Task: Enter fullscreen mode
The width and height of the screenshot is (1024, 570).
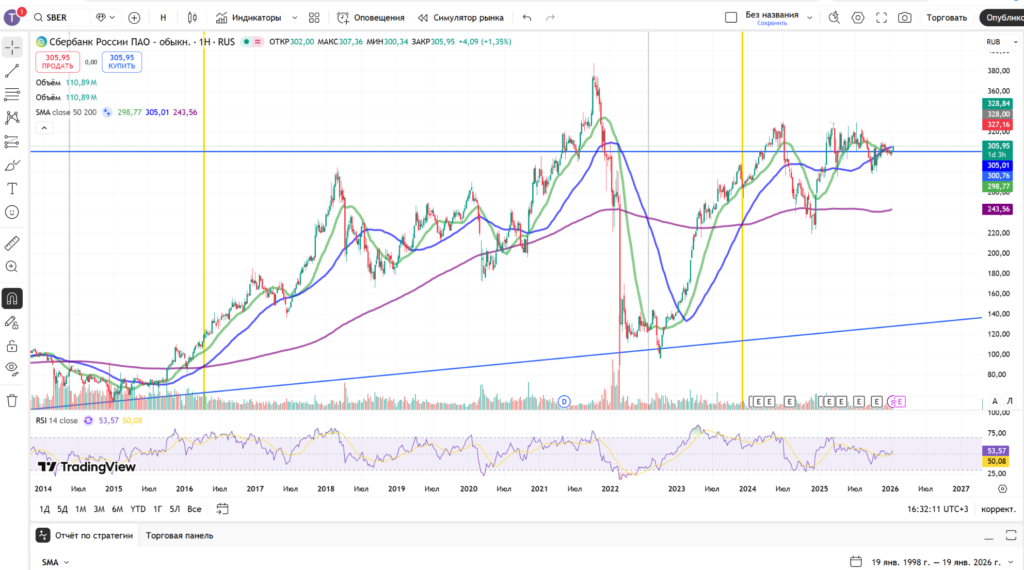Action: [x=881, y=18]
